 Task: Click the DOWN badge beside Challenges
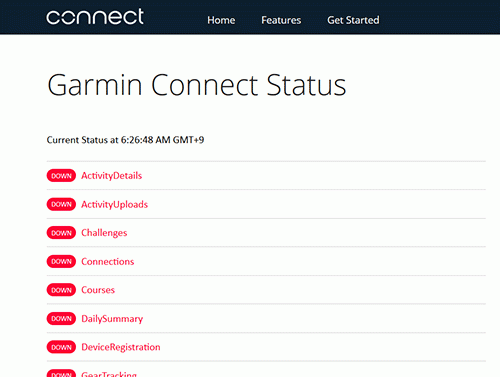(61, 233)
